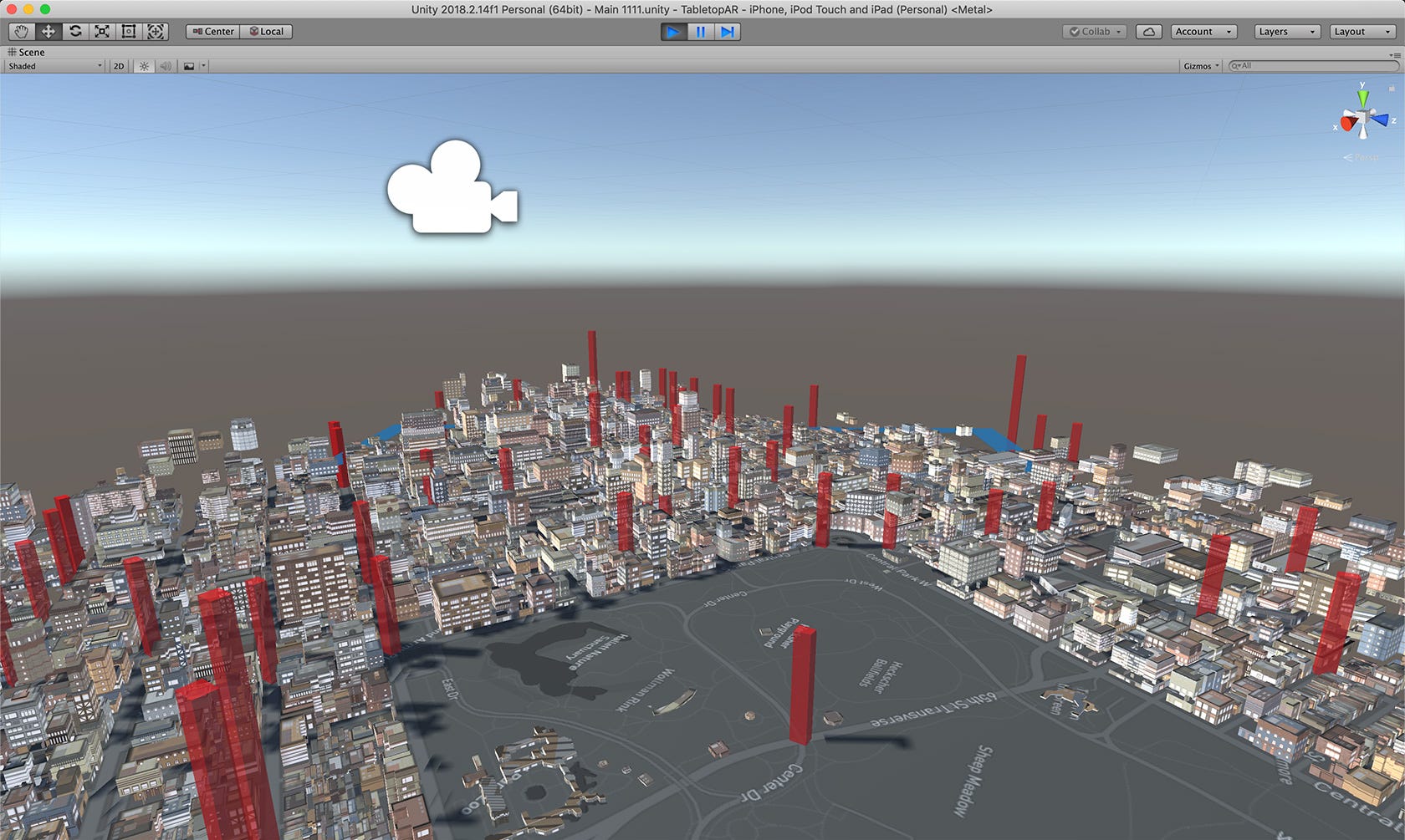
Task: Select the combined Transform tool
Action: tap(156, 32)
